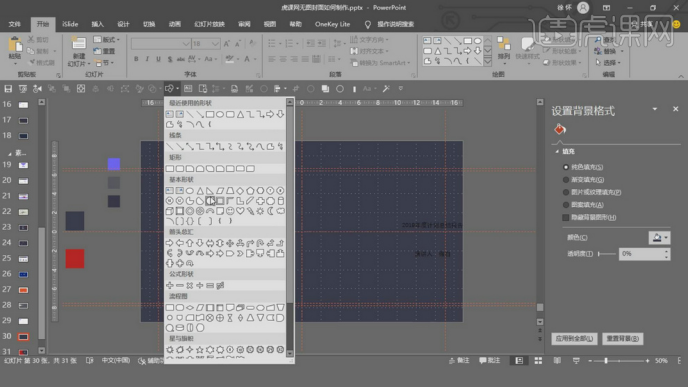Click the Paste clipboard icon
This screenshot has height=387, width=688.
[x=15, y=49]
